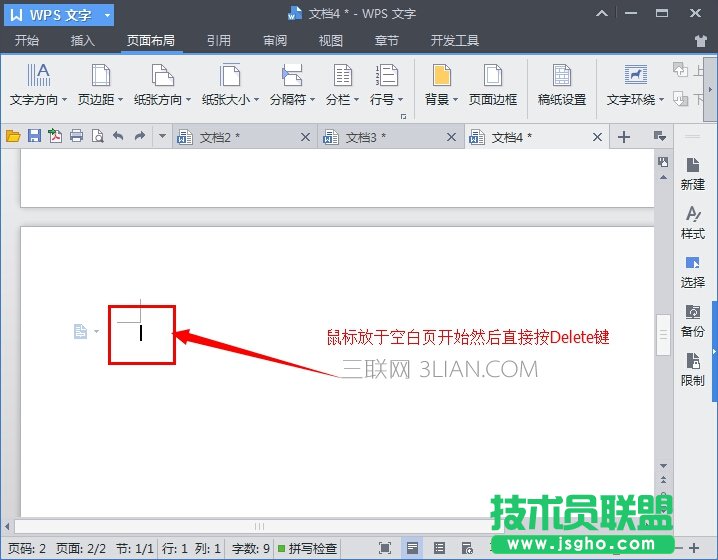The width and height of the screenshot is (718, 560).
Task: Click 新建 new document in side panel
Action: pos(692,174)
